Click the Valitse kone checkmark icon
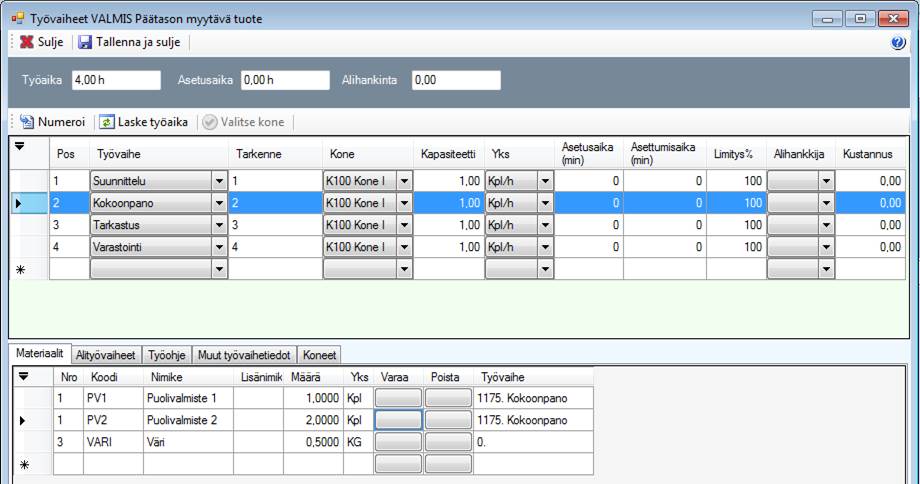The image size is (920, 484). pyautogui.click(x=209, y=121)
